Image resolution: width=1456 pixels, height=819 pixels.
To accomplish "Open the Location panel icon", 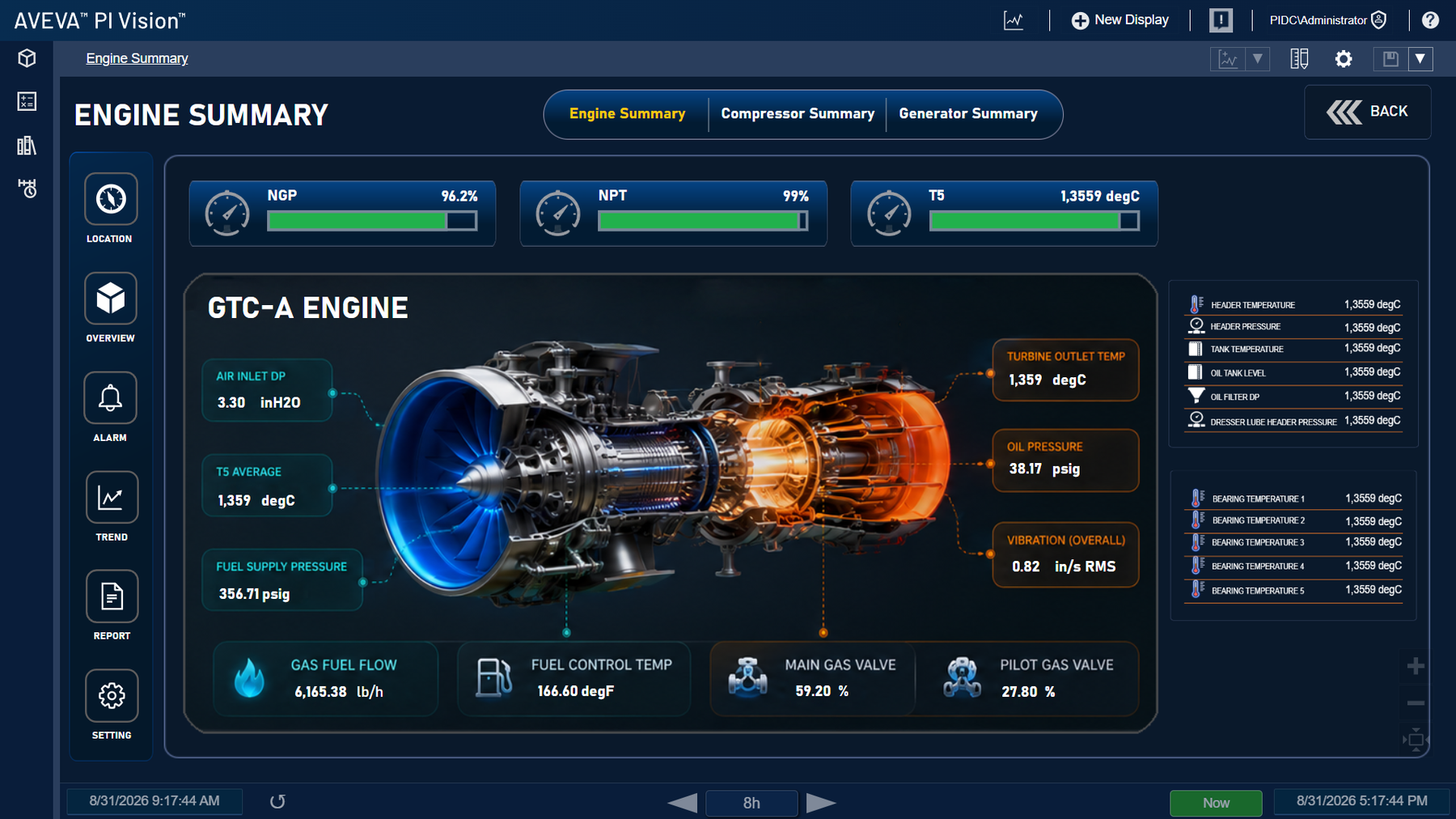I will tap(111, 199).
